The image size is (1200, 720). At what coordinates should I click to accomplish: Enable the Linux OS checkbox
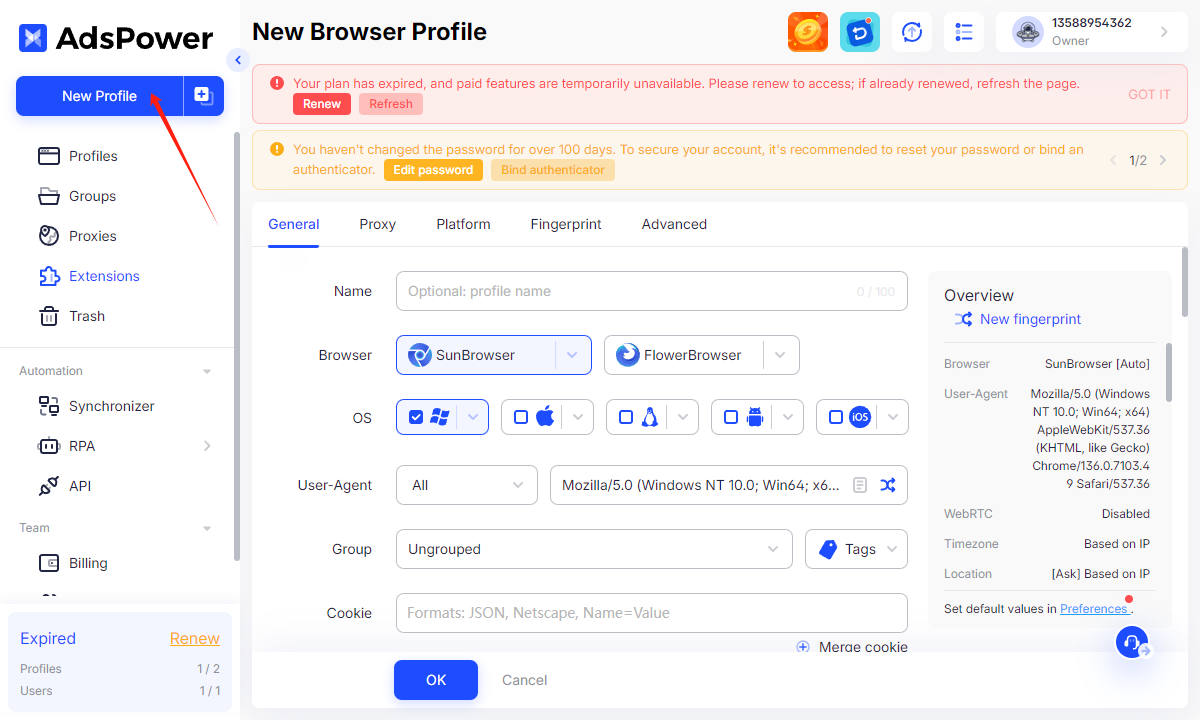pos(626,417)
